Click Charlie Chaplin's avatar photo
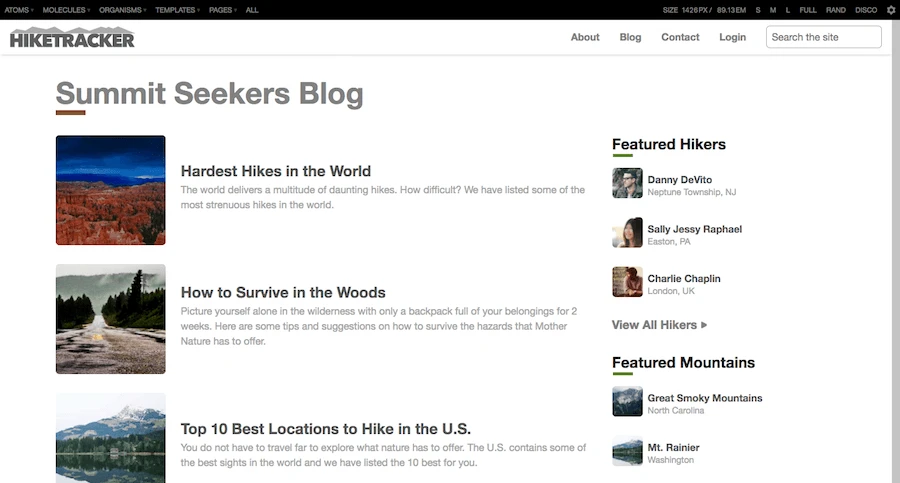This screenshot has width=900, height=483. [x=627, y=282]
